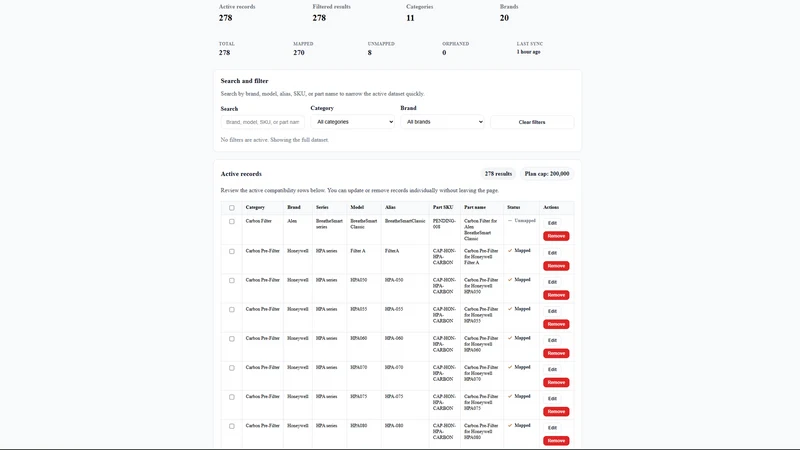Edit the HPA070 record
The width and height of the screenshot is (800, 450).
tap(552, 369)
